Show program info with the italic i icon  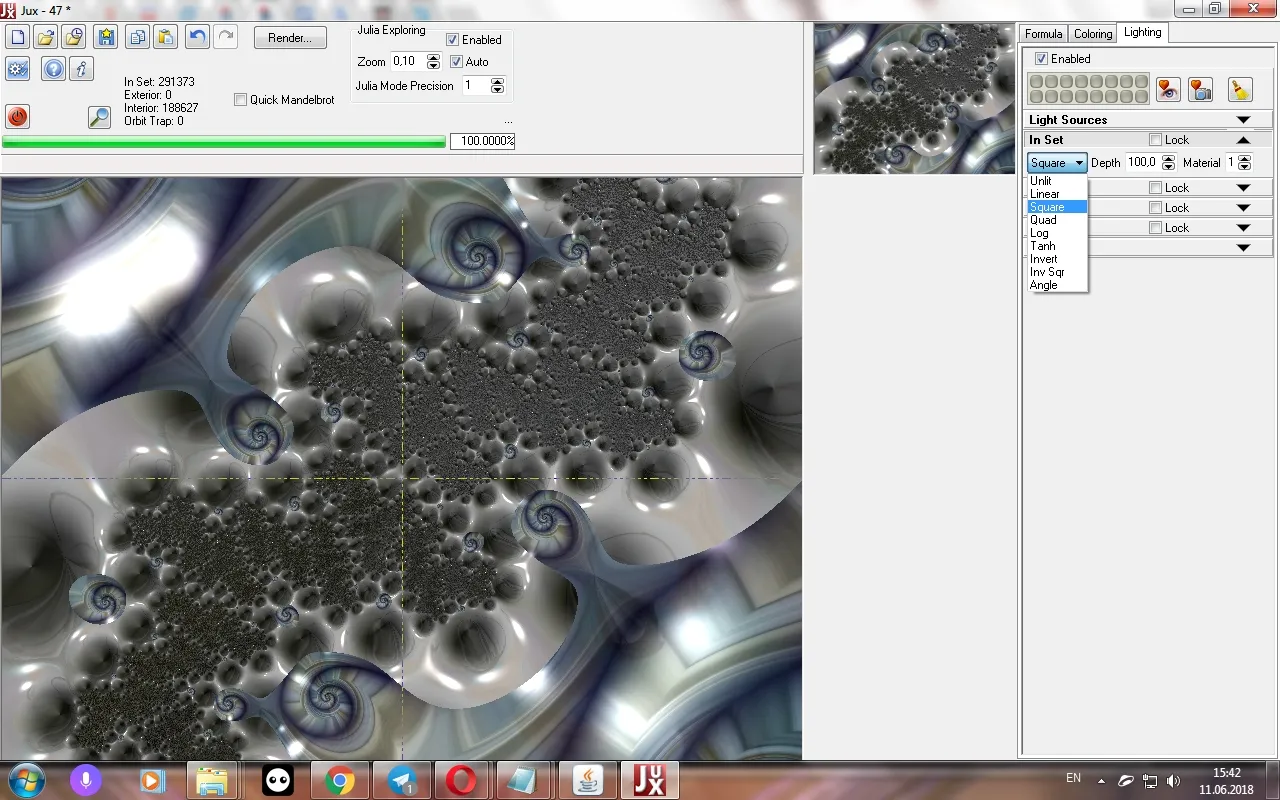pos(82,69)
